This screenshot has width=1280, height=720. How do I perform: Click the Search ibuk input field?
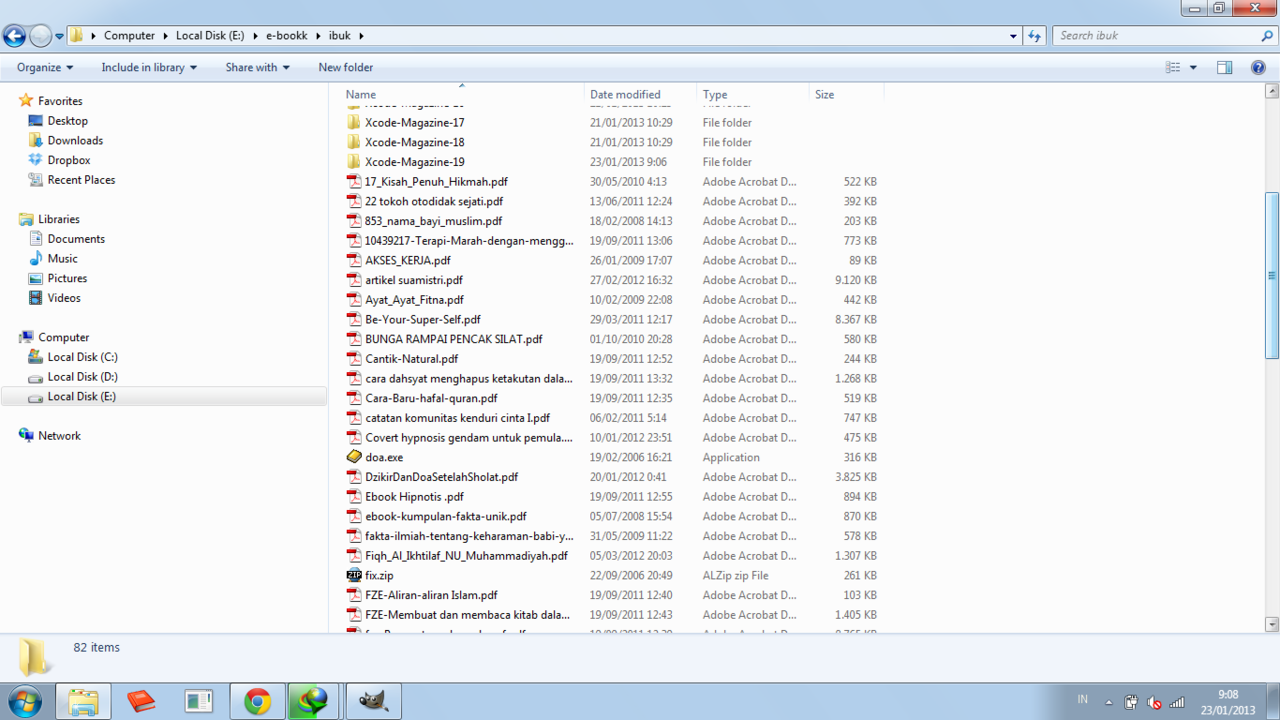1155,35
